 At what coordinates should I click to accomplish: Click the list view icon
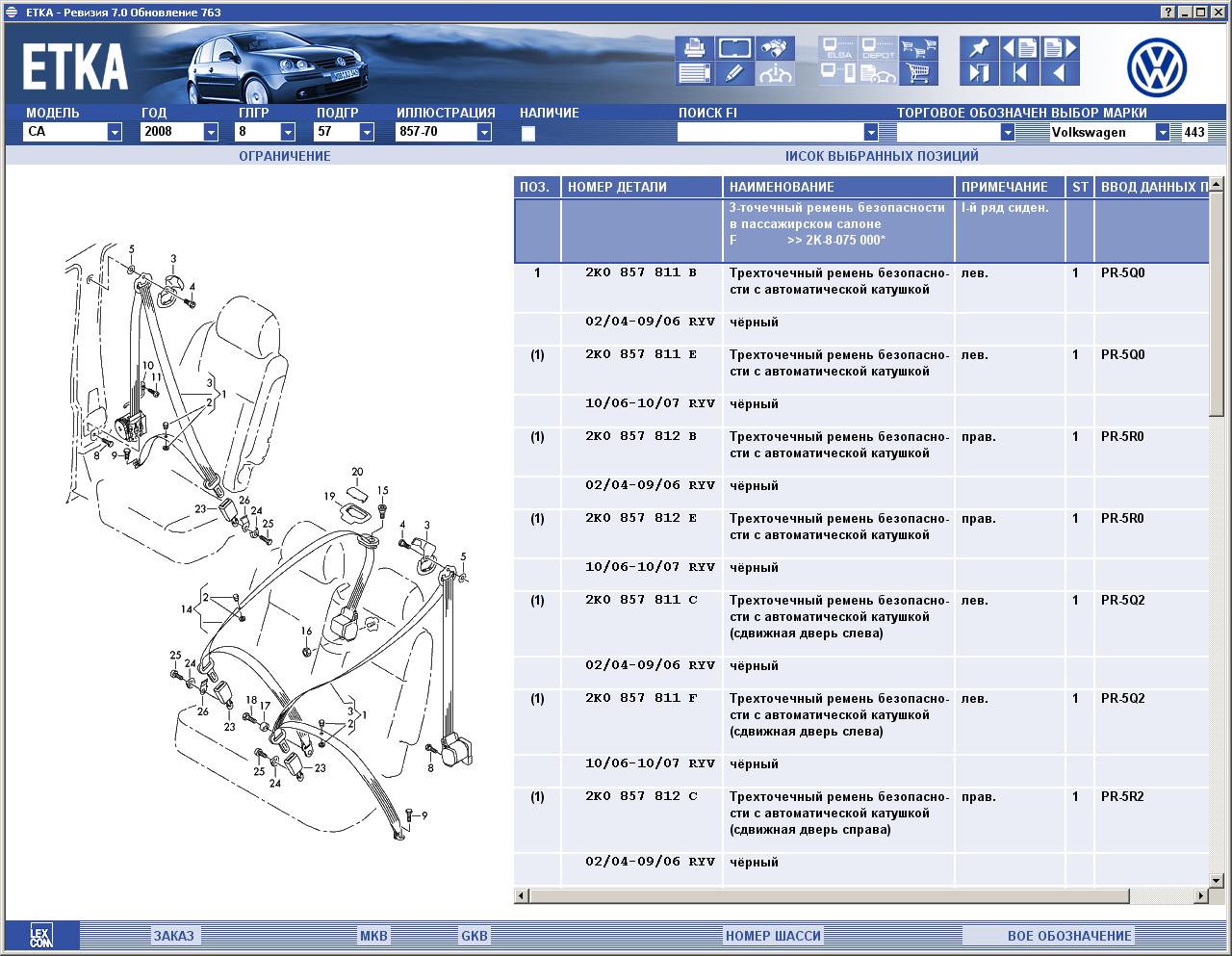coord(694,73)
